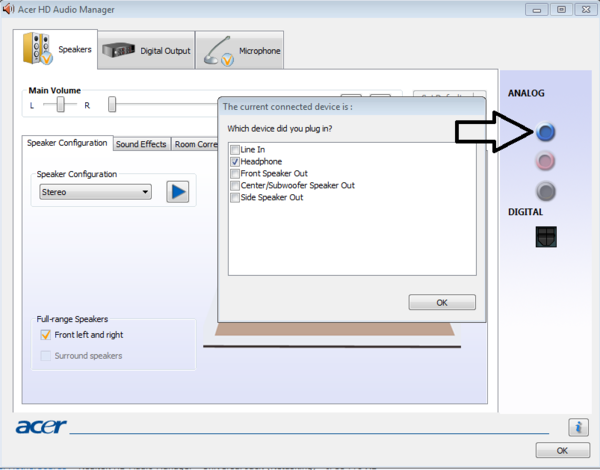
Task: Click the digital output port icon
Action: click(546, 236)
